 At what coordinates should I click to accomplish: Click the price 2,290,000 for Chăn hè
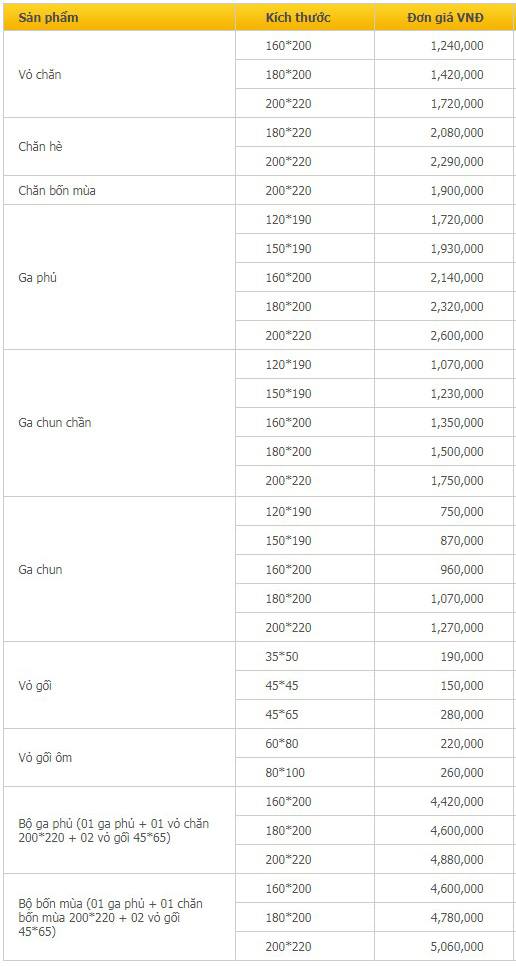pyautogui.click(x=457, y=161)
